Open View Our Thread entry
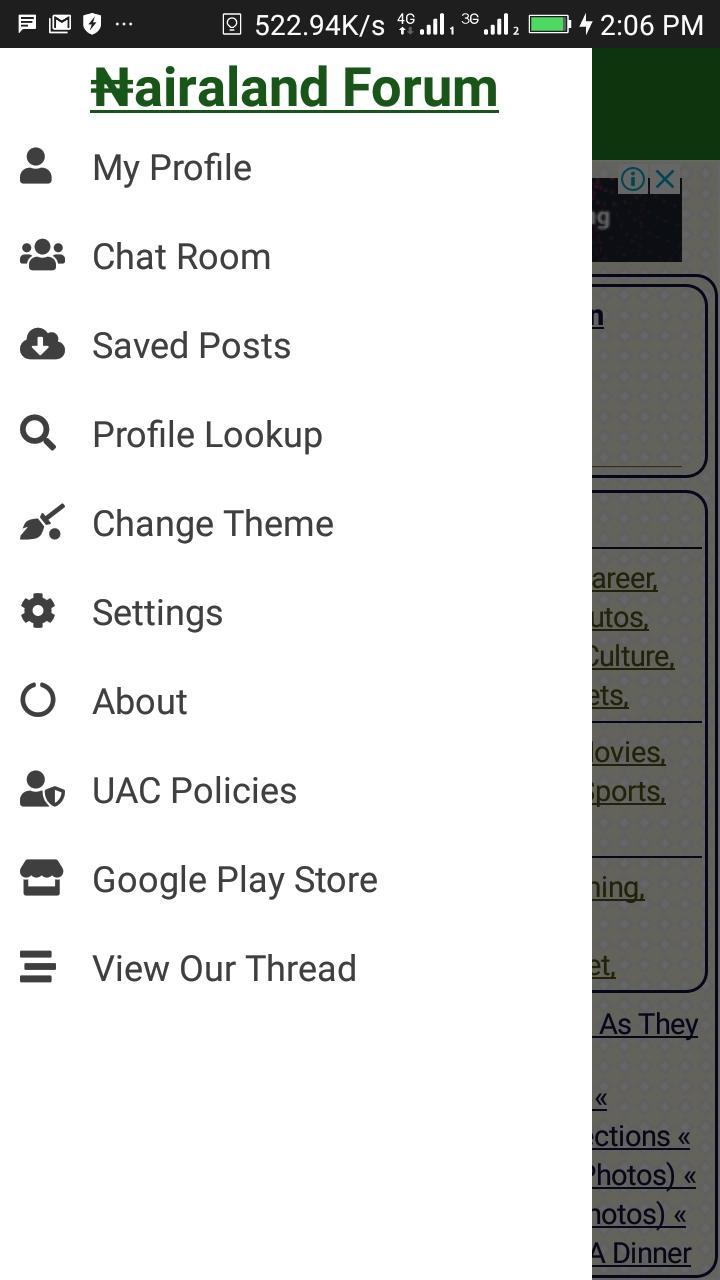Screen dimensions: 720x1280 coord(296,968)
